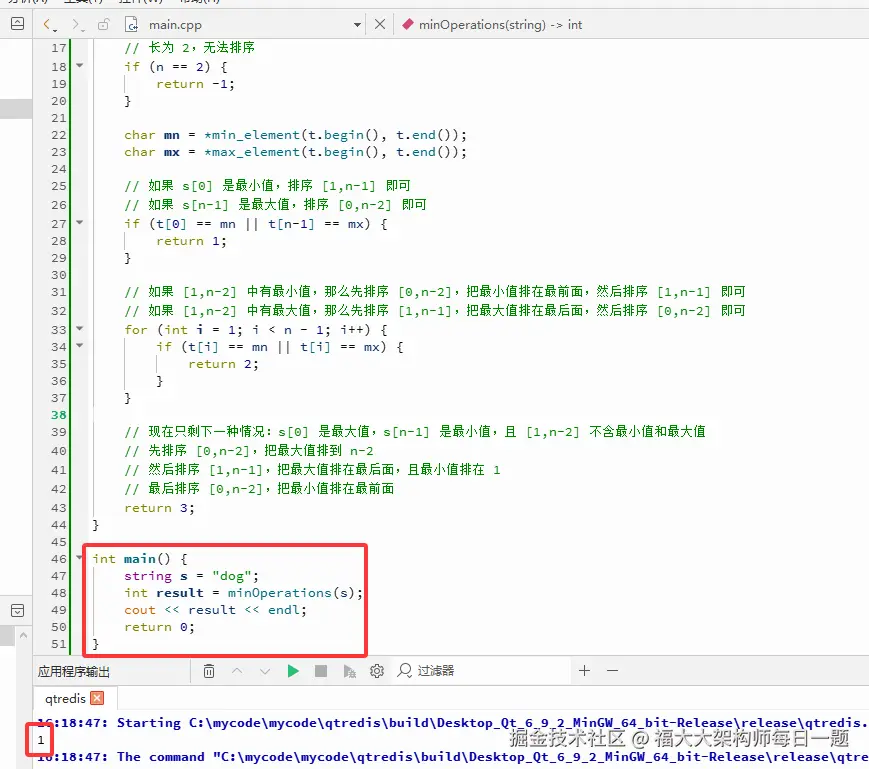Decrease output font size with minus

612,671
